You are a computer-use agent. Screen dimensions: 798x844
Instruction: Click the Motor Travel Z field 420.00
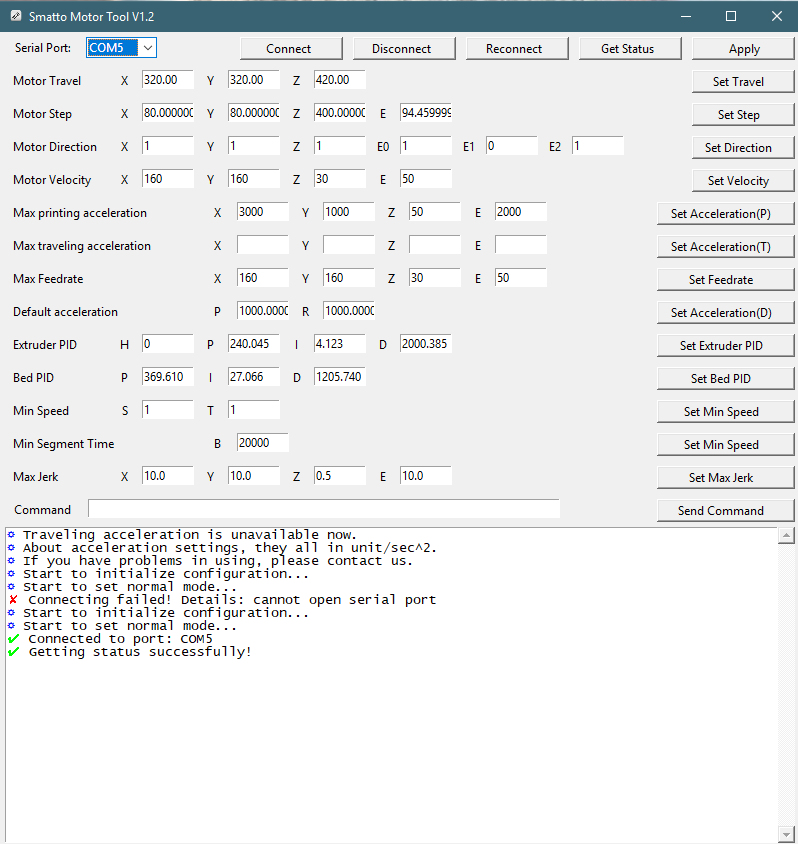tap(340, 80)
